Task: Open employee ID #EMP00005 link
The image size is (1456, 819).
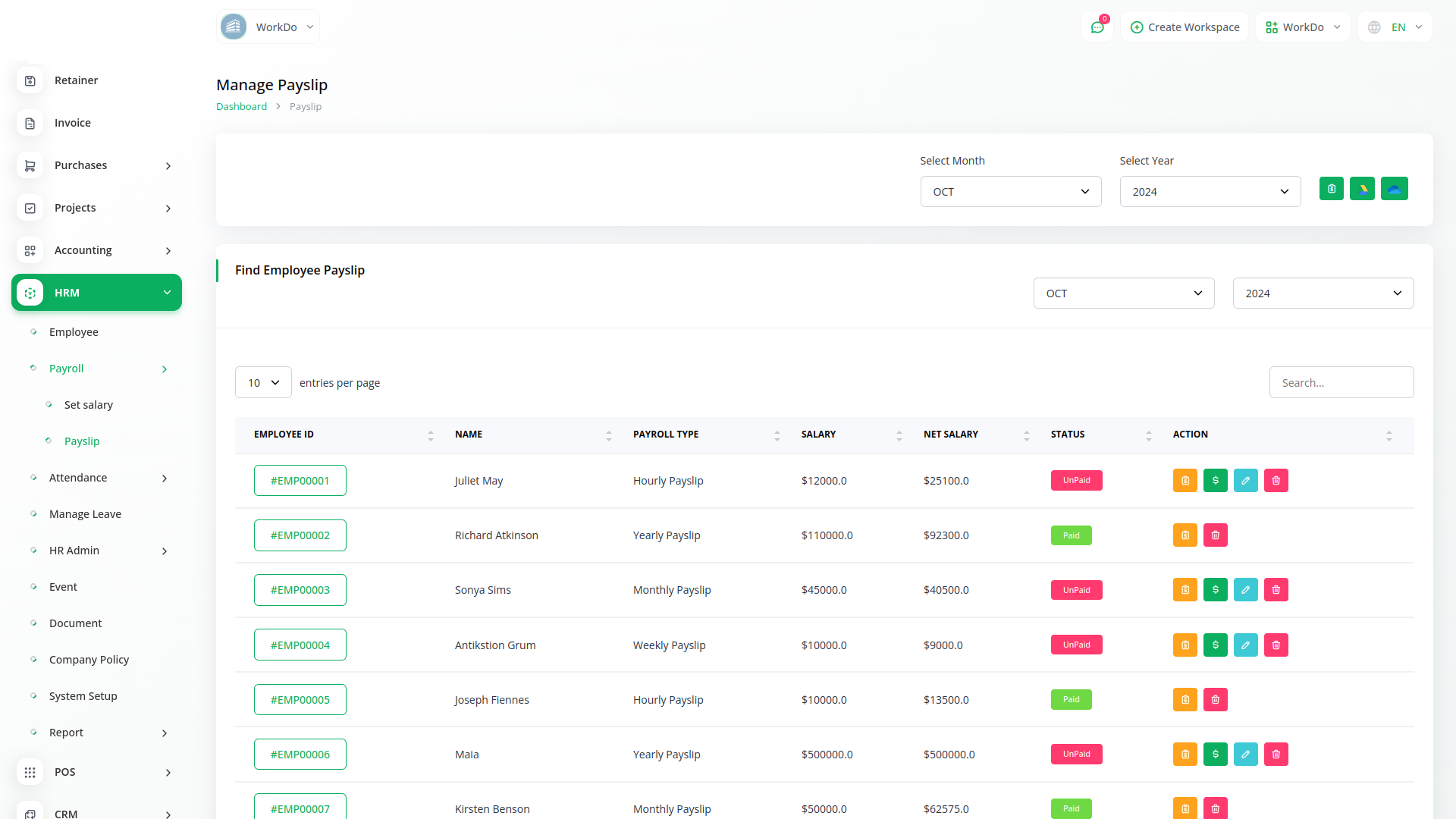Action: [300, 700]
